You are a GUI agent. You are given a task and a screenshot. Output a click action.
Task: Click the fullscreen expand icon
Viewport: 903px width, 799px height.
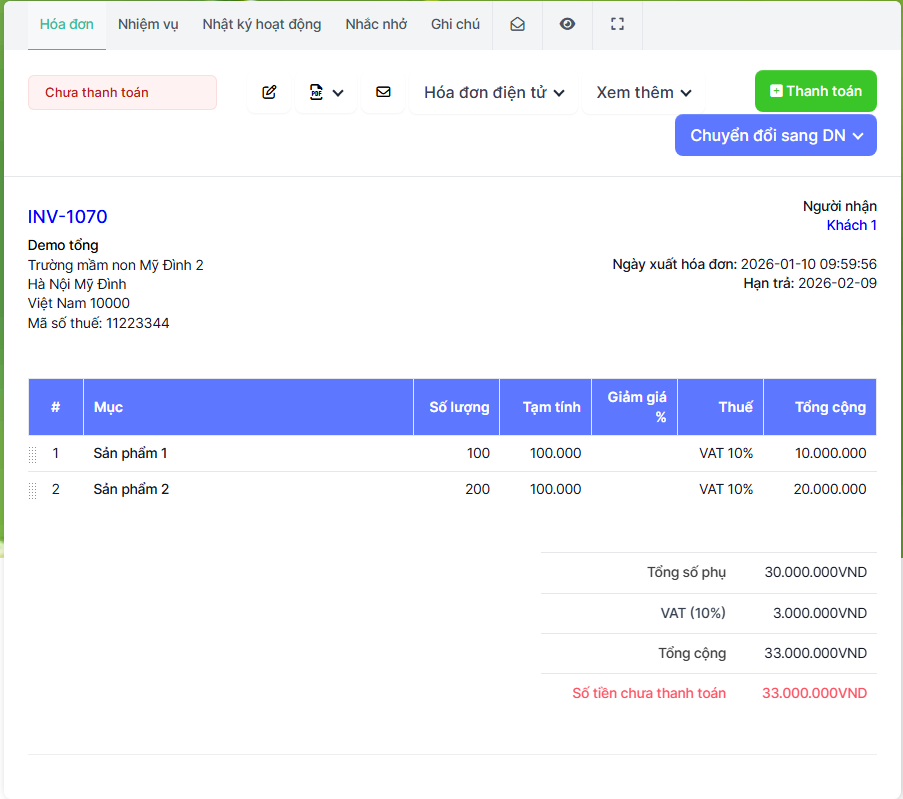point(617,24)
